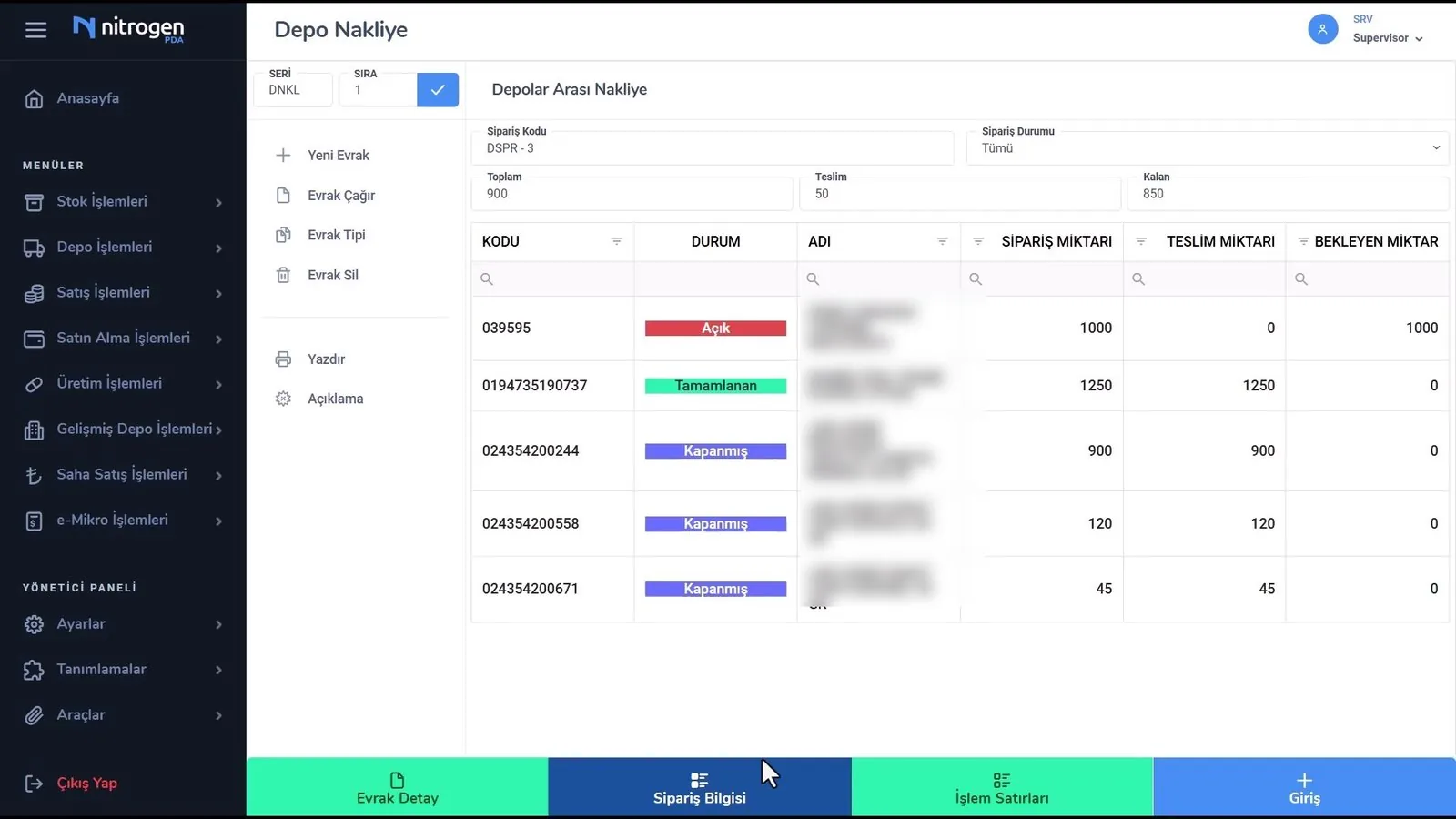Open the filter icon on TESLİM MİKTARI column
This screenshot has width=1456, height=819.
(1141, 241)
